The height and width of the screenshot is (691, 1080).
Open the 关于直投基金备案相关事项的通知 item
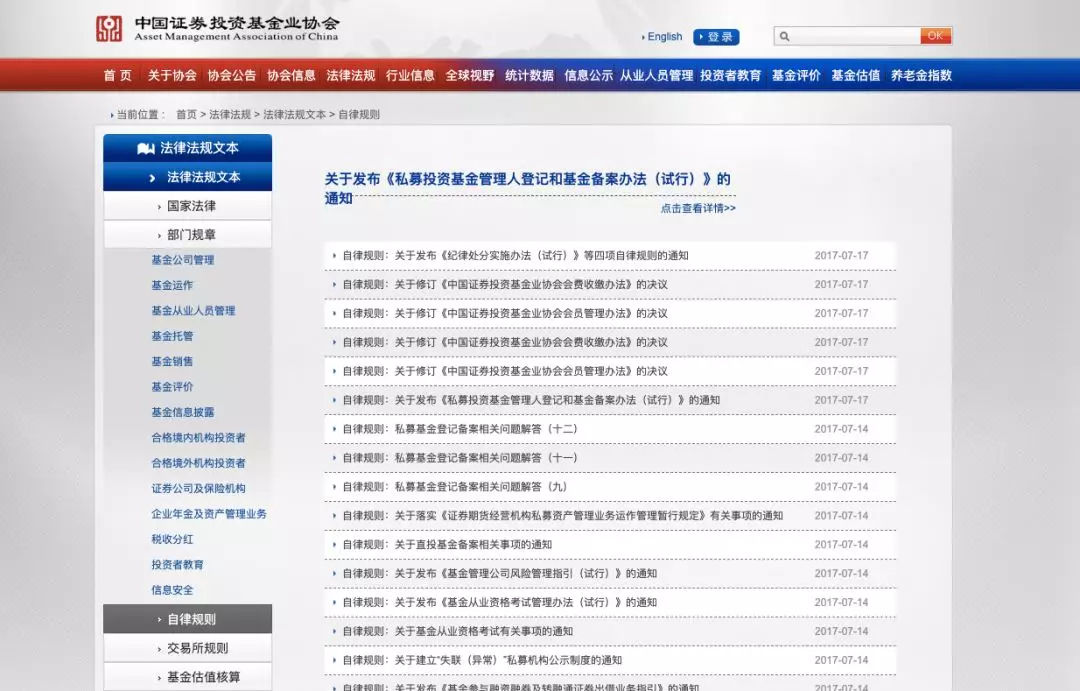447,545
